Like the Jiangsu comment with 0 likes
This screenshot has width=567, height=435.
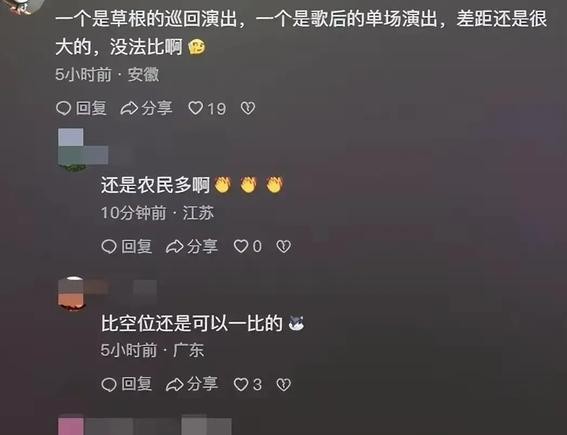[x=248, y=247]
